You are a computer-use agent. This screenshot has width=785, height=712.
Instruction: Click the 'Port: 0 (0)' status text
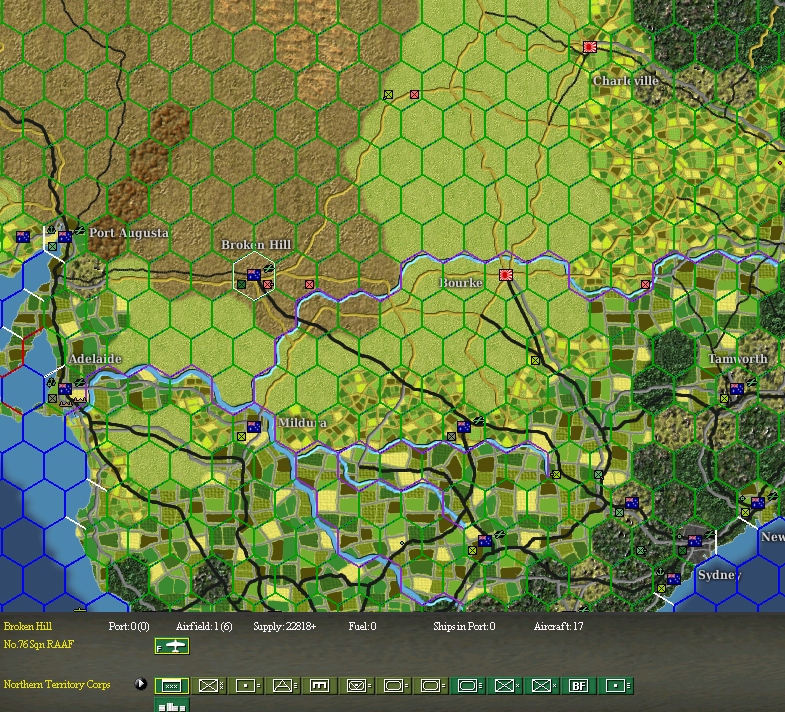click(x=129, y=626)
